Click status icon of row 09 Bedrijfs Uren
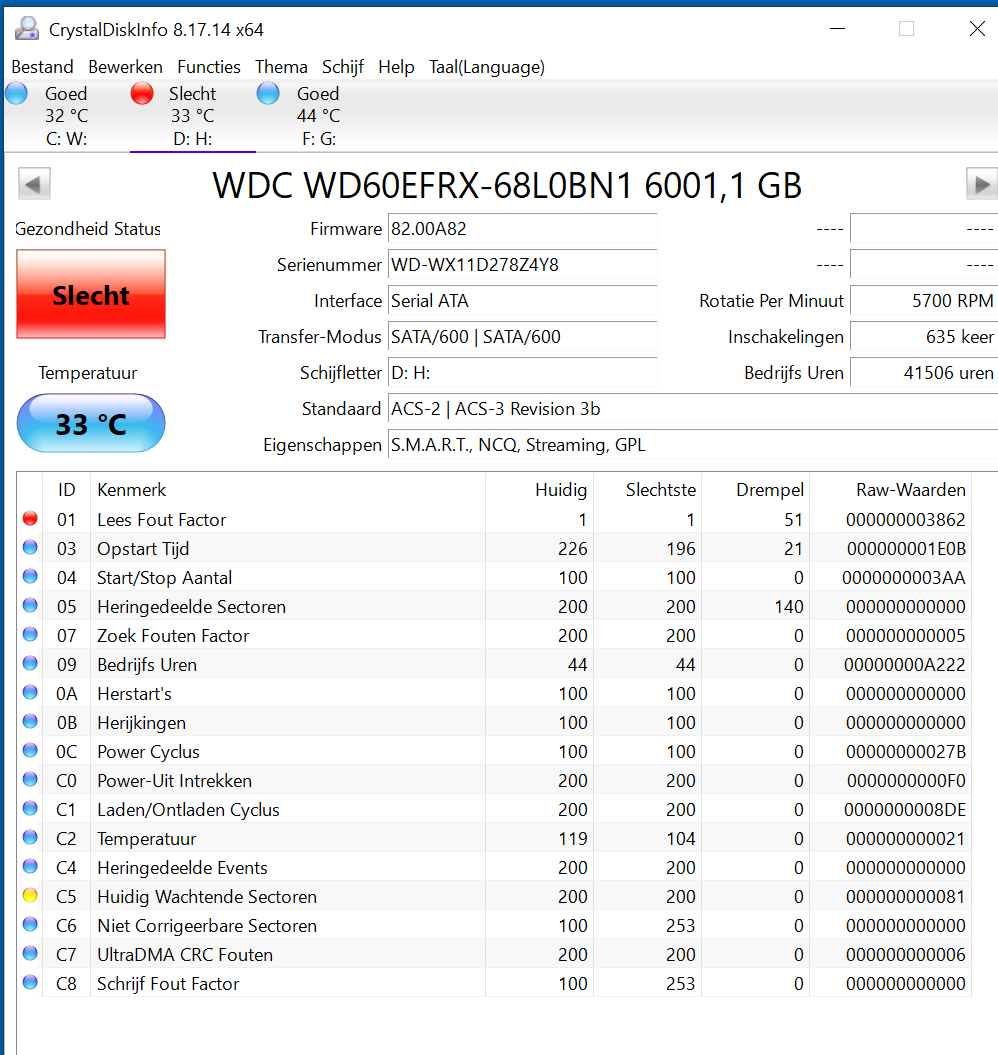The image size is (998, 1055). coord(30,663)
